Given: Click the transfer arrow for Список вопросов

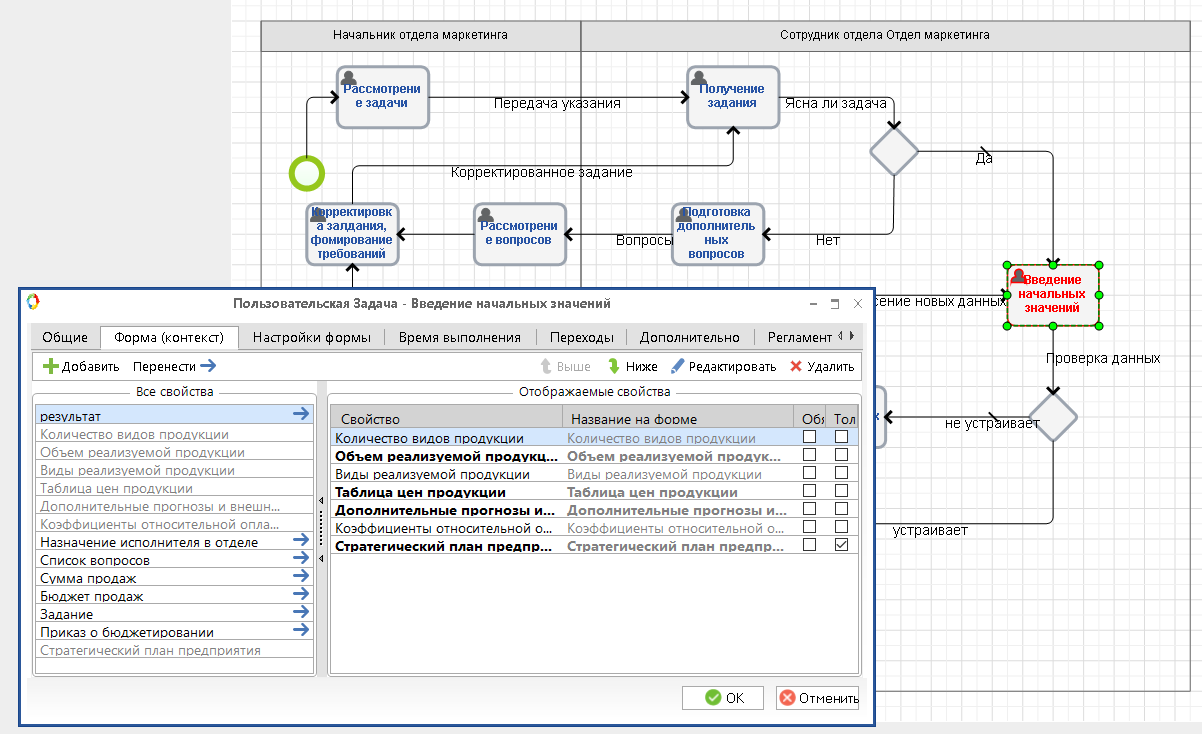Looking at the screenshot, I should (302, 559).
